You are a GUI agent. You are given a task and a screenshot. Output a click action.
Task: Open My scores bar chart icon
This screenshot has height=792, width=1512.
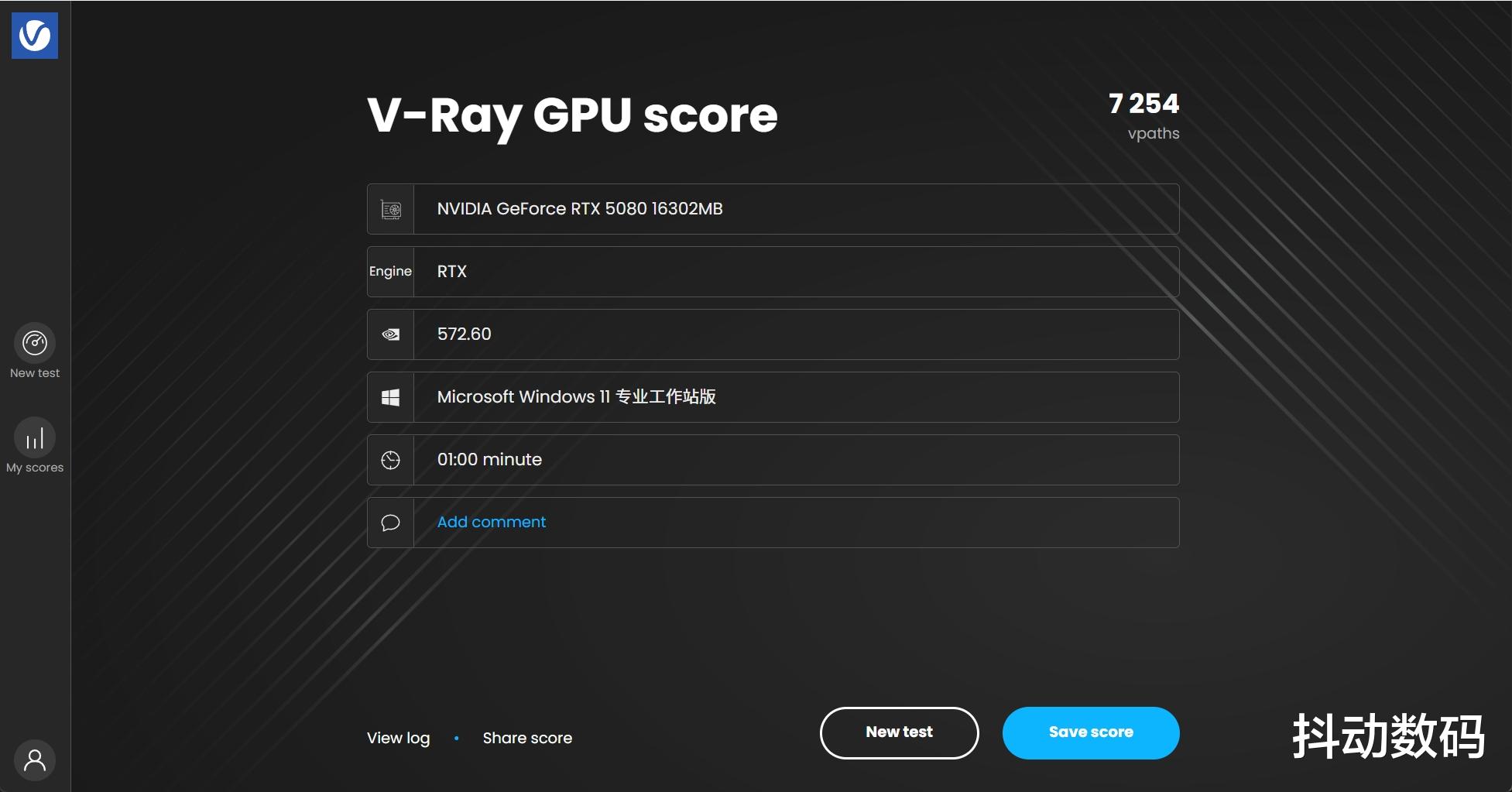pyautogui.click(x=35, y=438)
